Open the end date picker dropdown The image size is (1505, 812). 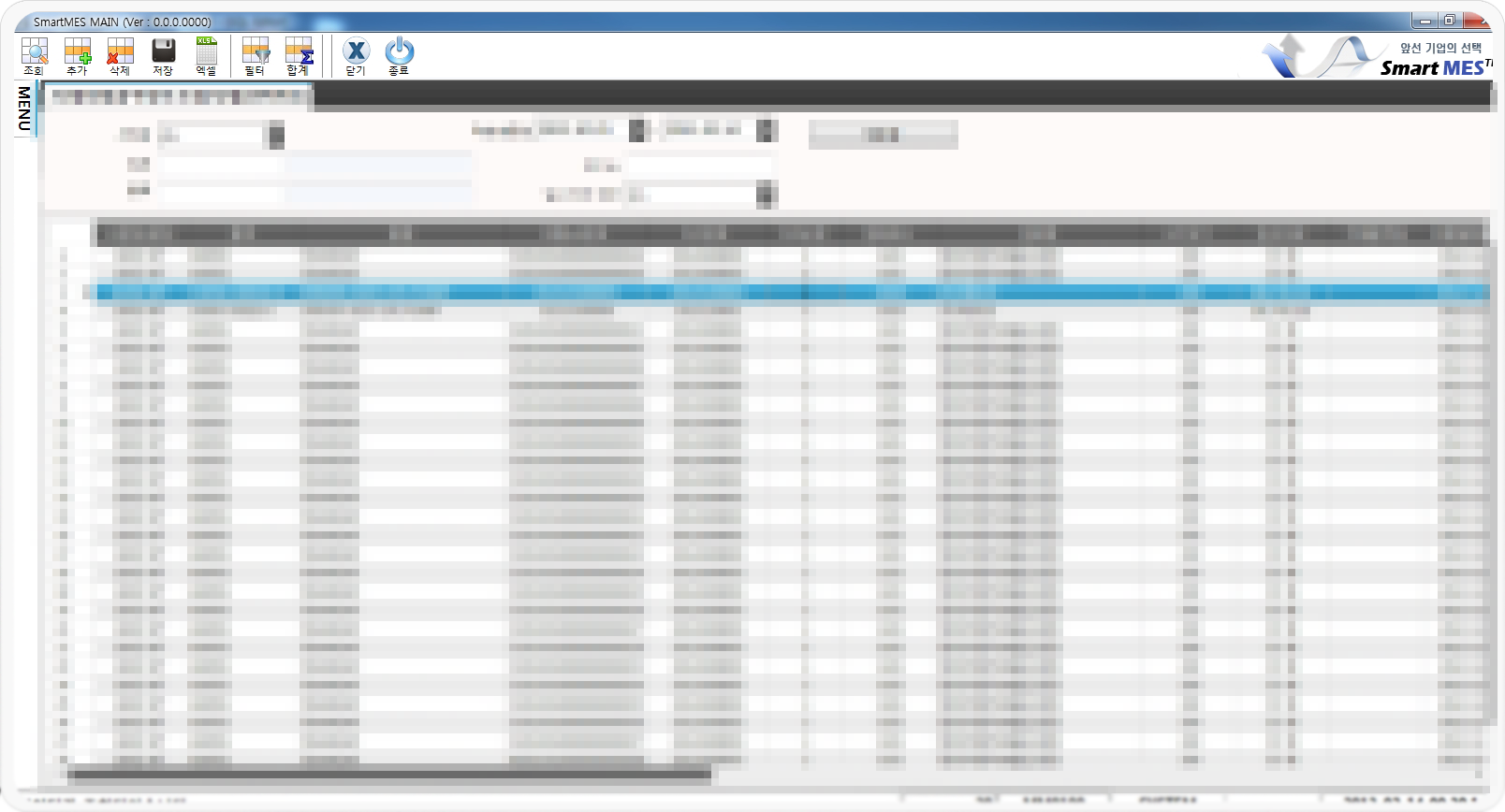tap(767, 130)
